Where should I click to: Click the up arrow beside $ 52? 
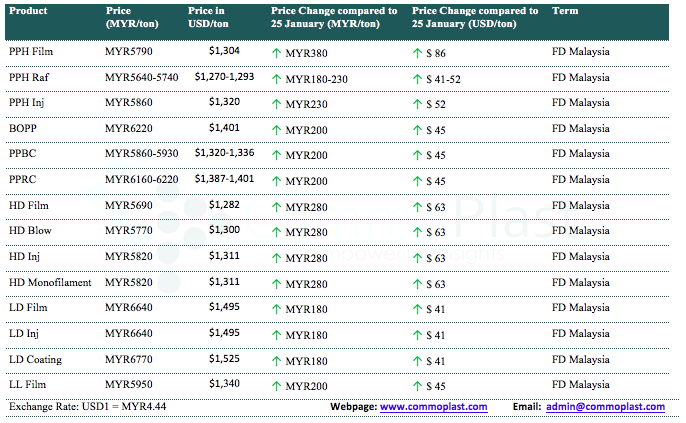coord(416,103)
